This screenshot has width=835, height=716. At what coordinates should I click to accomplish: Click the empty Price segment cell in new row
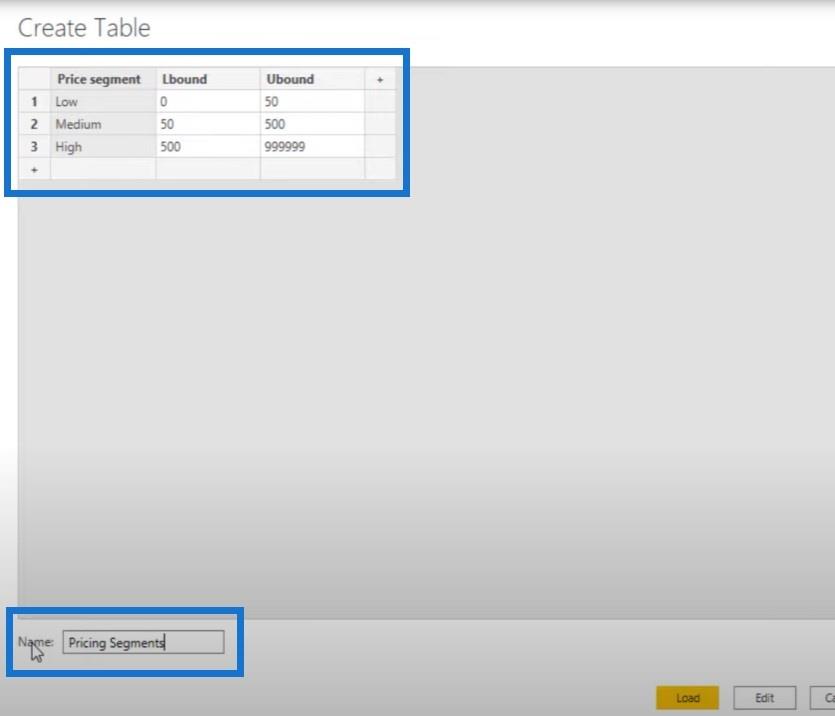click(103, 169)
